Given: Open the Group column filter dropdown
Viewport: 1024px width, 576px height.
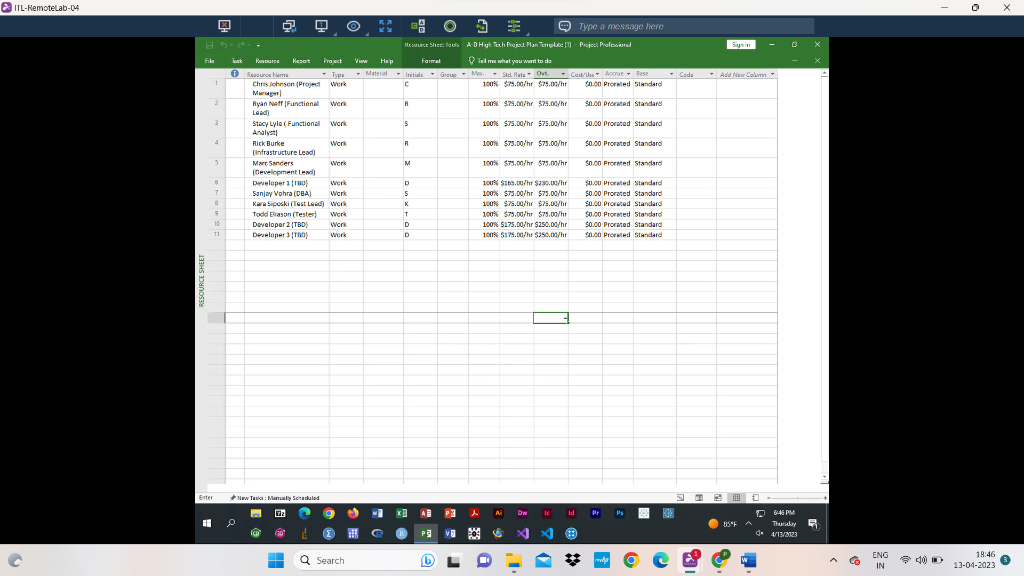Looking at the screenshot, I should pyautogui.click(x=463, y=74).
